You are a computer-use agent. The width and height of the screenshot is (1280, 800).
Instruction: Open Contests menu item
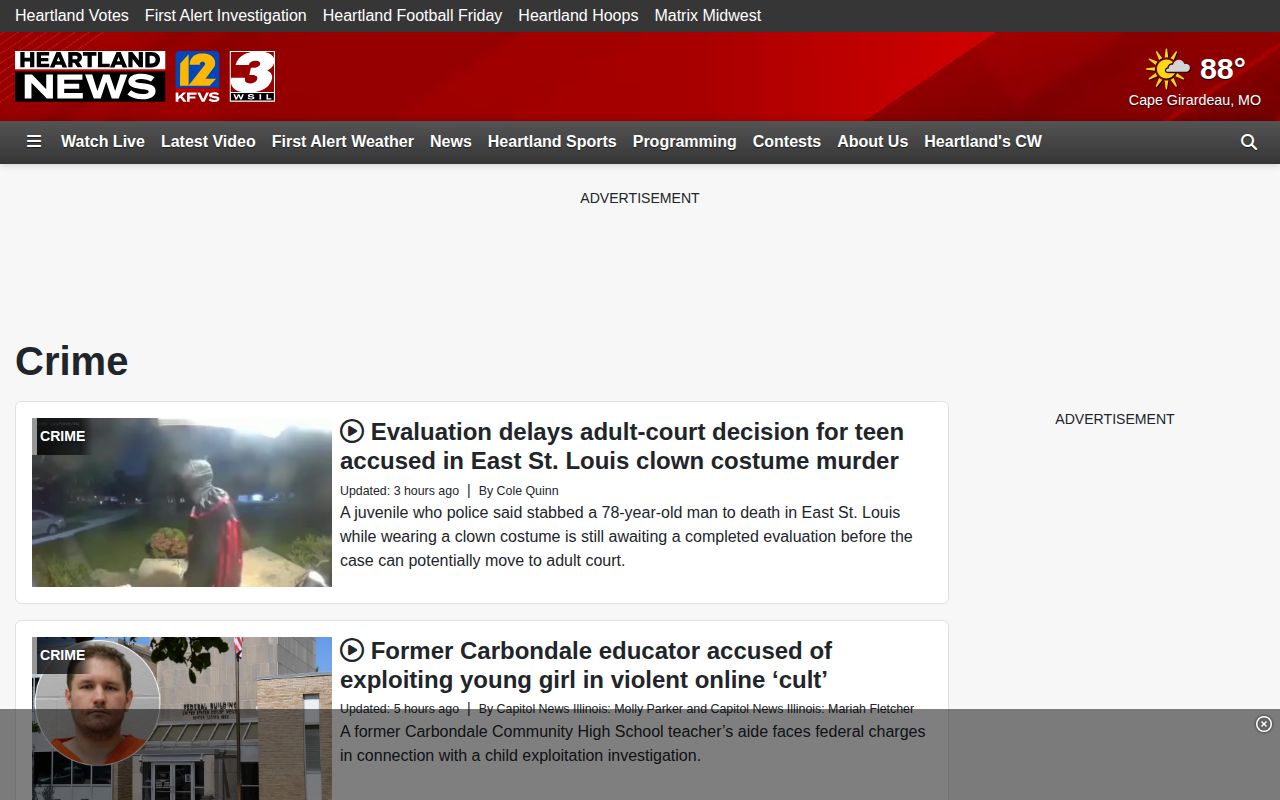coord(787,142)
